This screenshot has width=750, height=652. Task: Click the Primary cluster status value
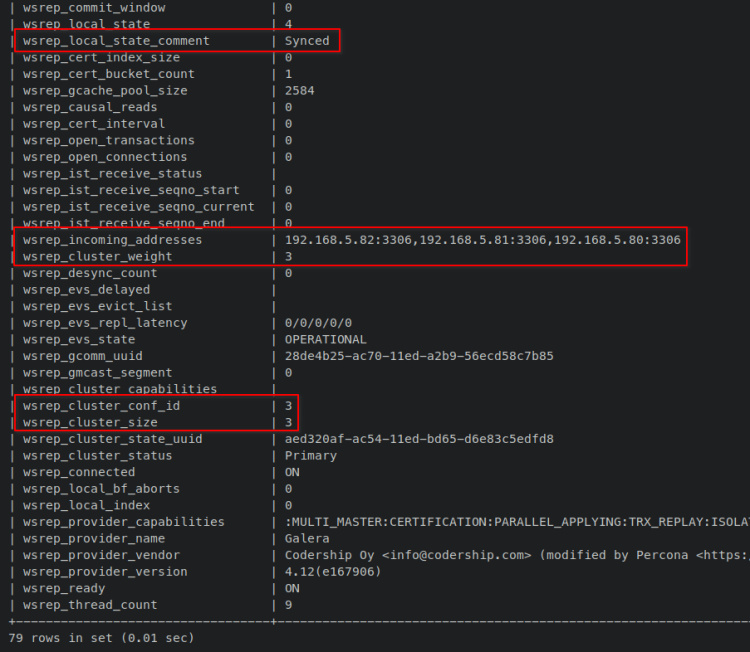click(311, 456)
